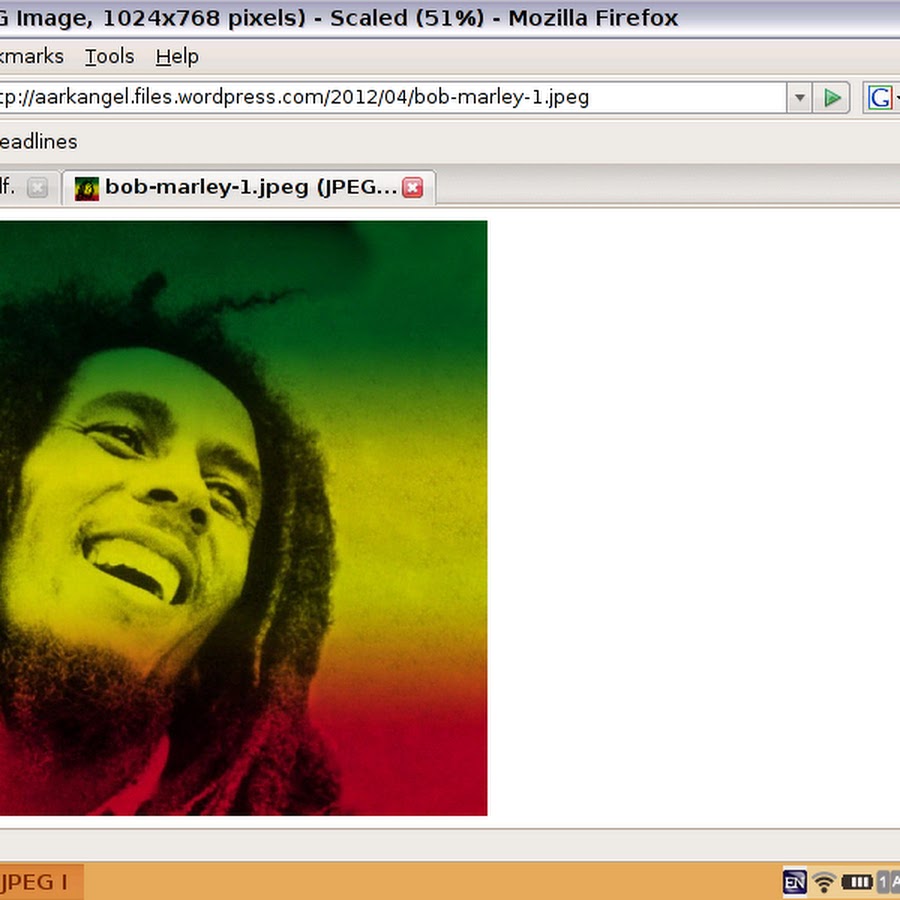Click the battery status tray icon
Viewport: 900px width, 900px height.
click(857, 882)
